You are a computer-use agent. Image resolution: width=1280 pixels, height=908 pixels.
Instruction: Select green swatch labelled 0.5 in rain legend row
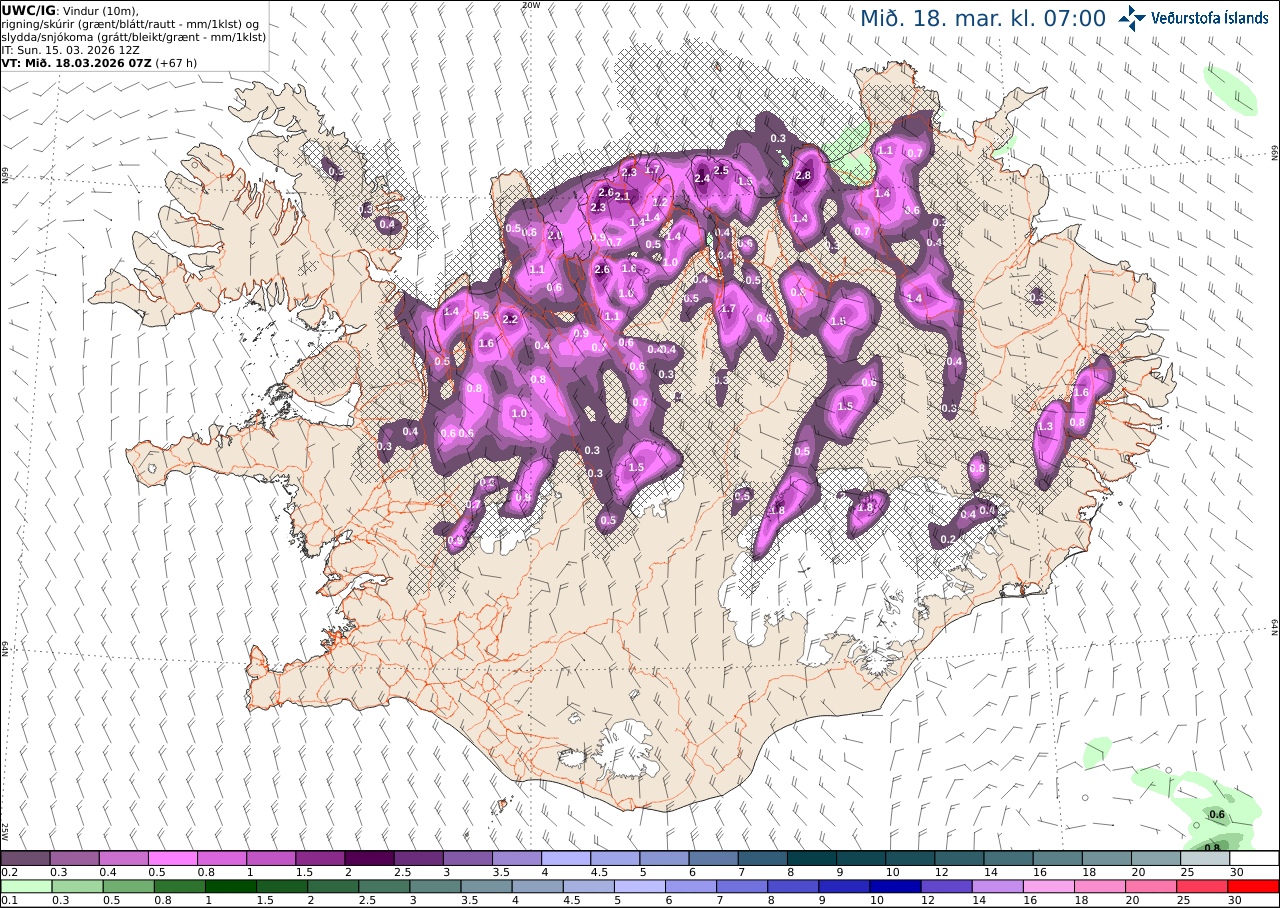[128, 886]
